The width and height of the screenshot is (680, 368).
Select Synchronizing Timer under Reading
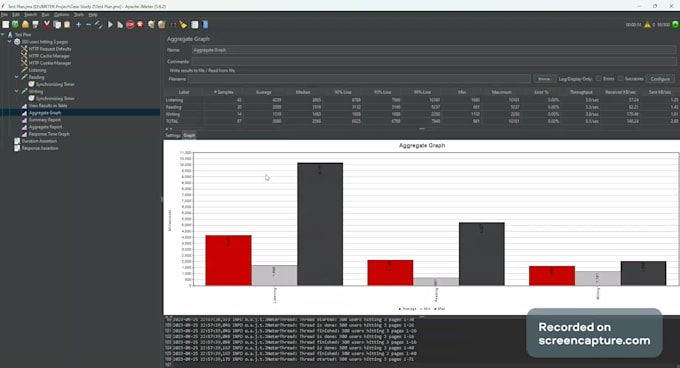55,84
